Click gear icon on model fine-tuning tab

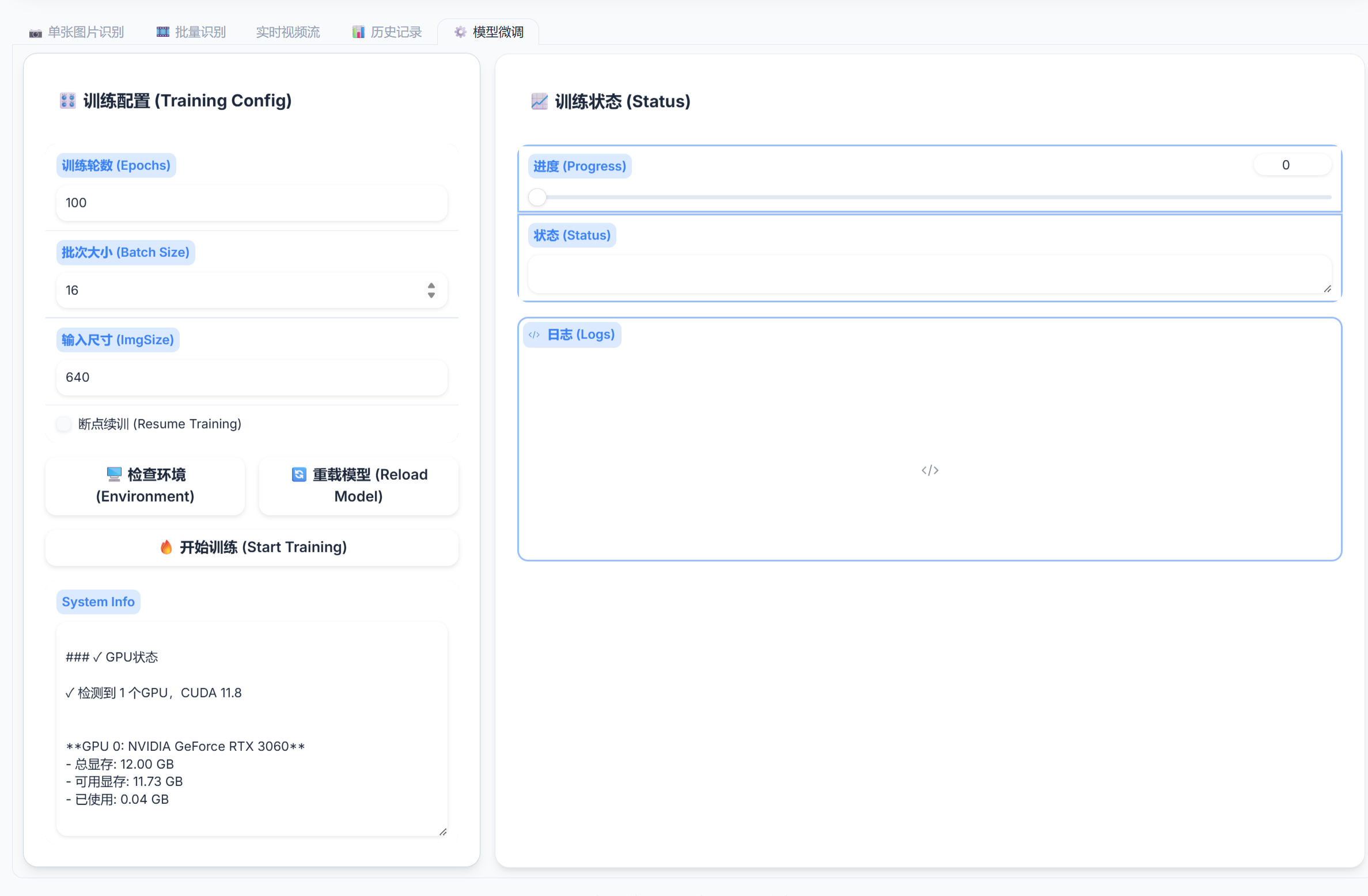[x=460, y=32]
